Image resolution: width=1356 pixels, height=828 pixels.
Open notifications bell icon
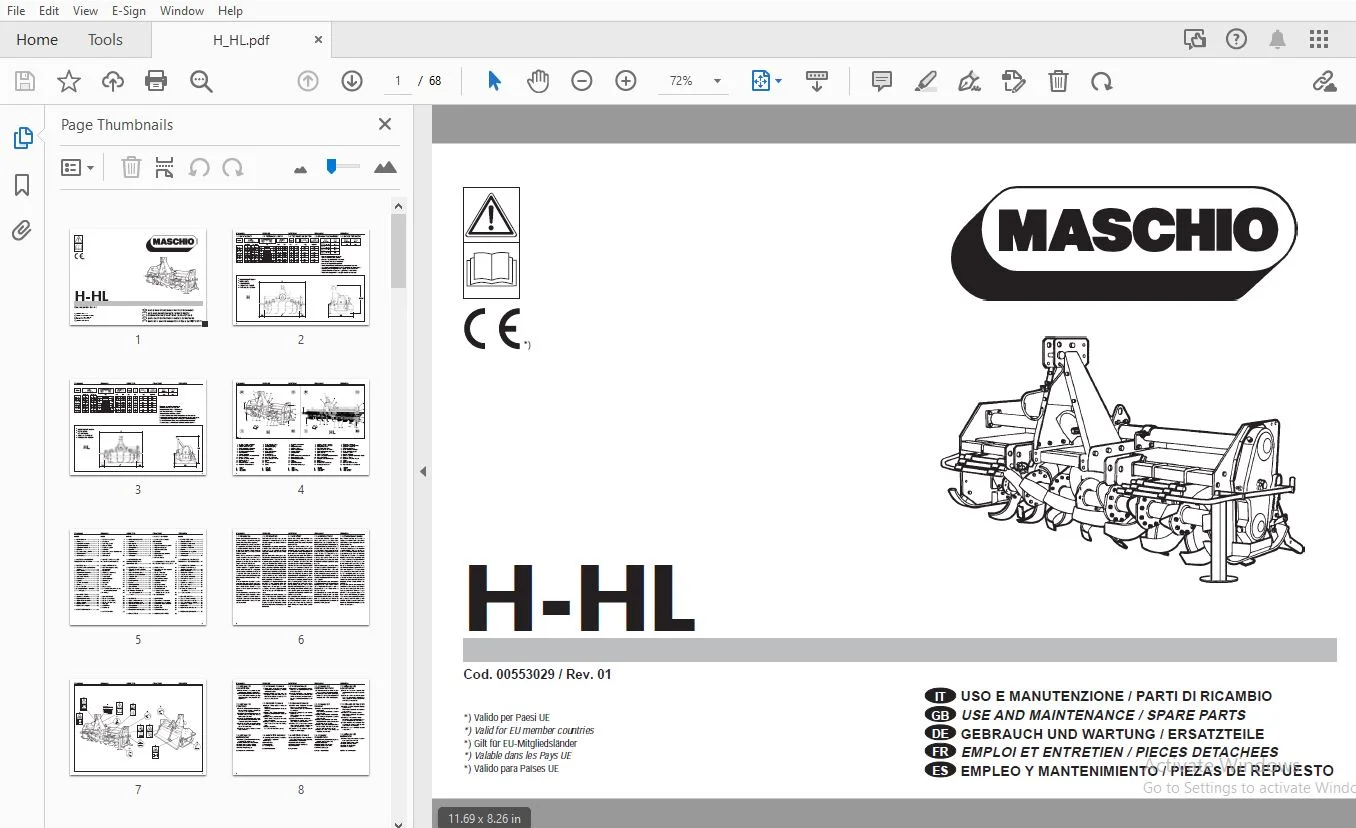[1278, 40]
